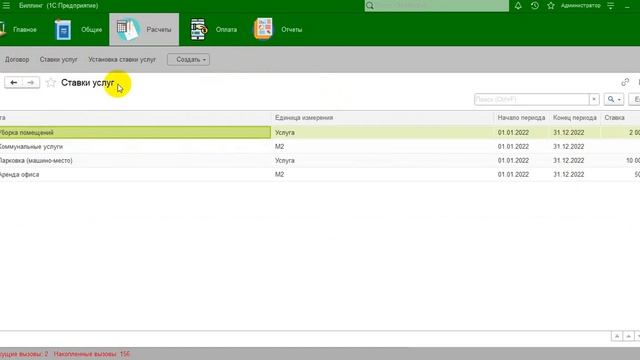Viewport: 640px width, 360px height.
Task: Click Услуга unit in Парковка row
Action: click(x=284, y=160)
